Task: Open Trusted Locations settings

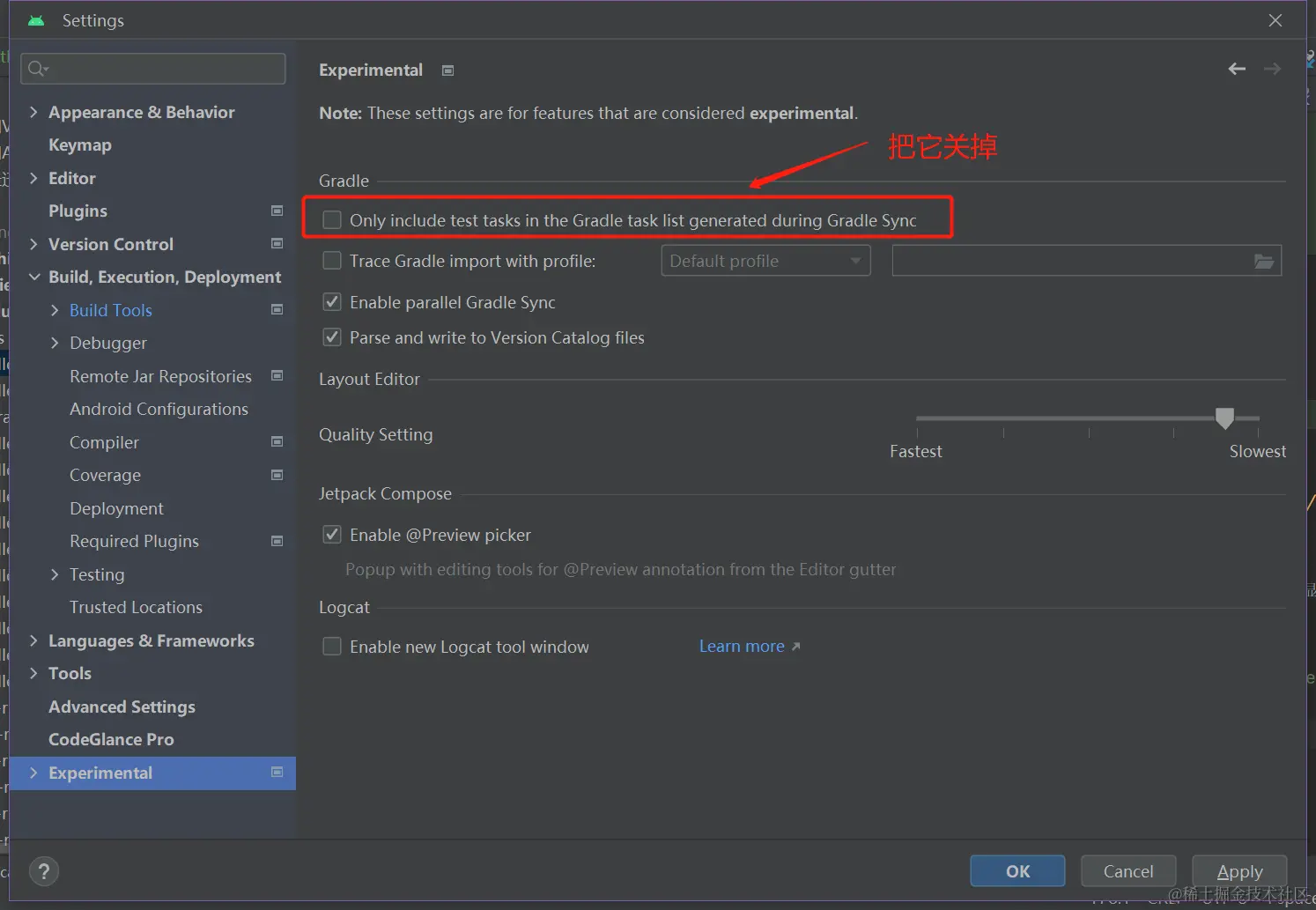Action: point(136,608)
